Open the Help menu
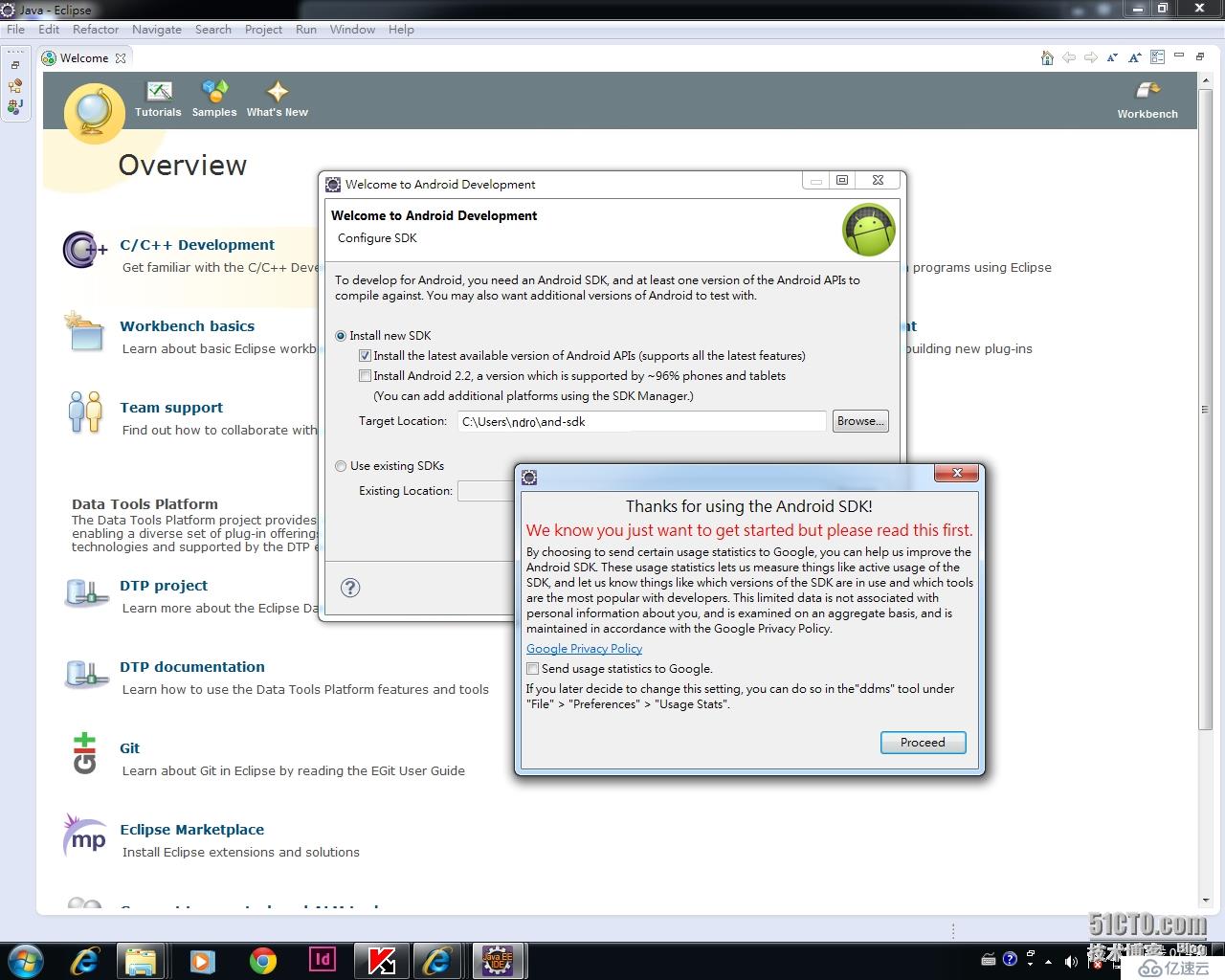Image resolution: width=1225 pixels, height=980 pixels. (x=401, y=30)
